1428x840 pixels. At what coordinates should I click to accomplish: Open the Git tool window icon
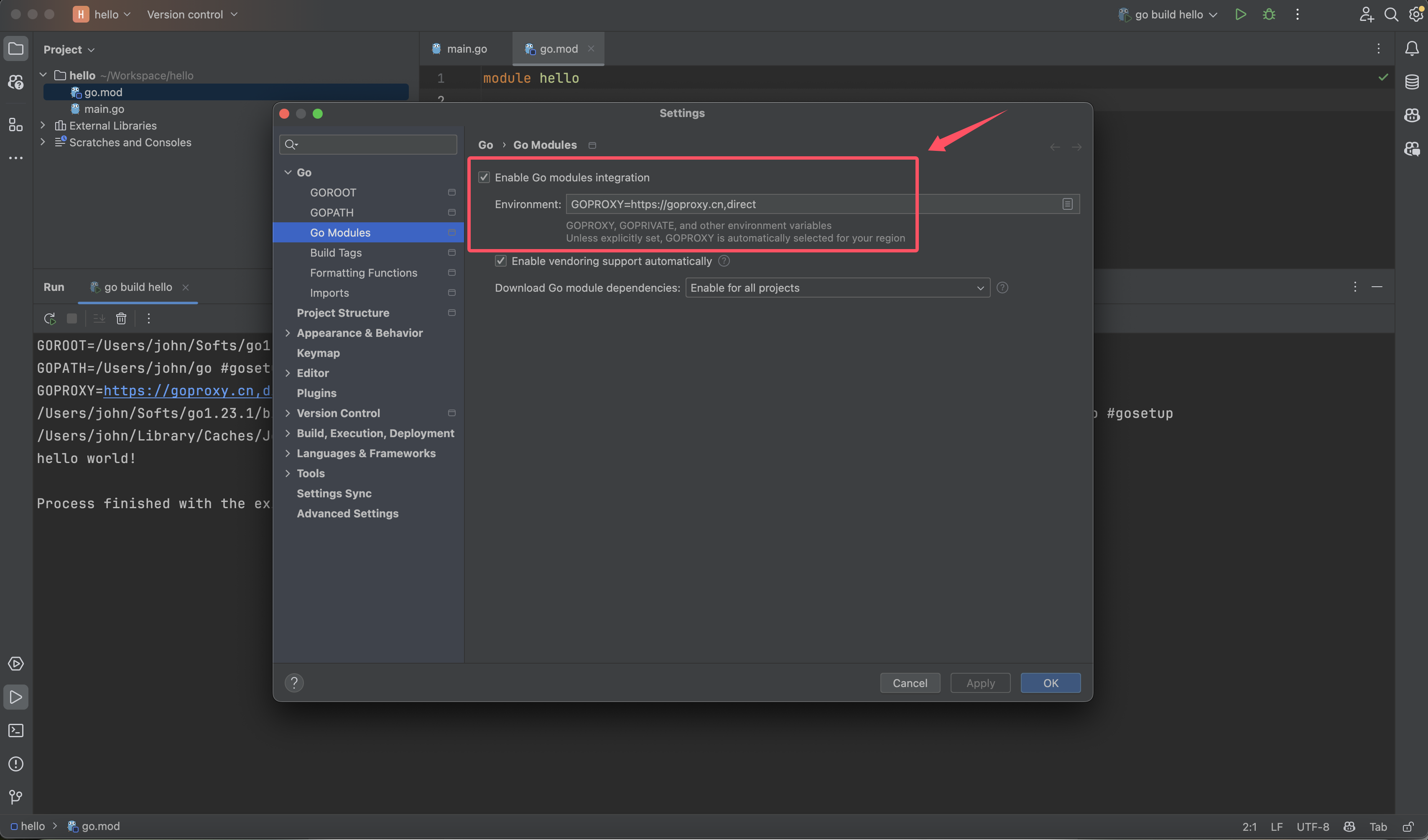[x=16, y=797]
